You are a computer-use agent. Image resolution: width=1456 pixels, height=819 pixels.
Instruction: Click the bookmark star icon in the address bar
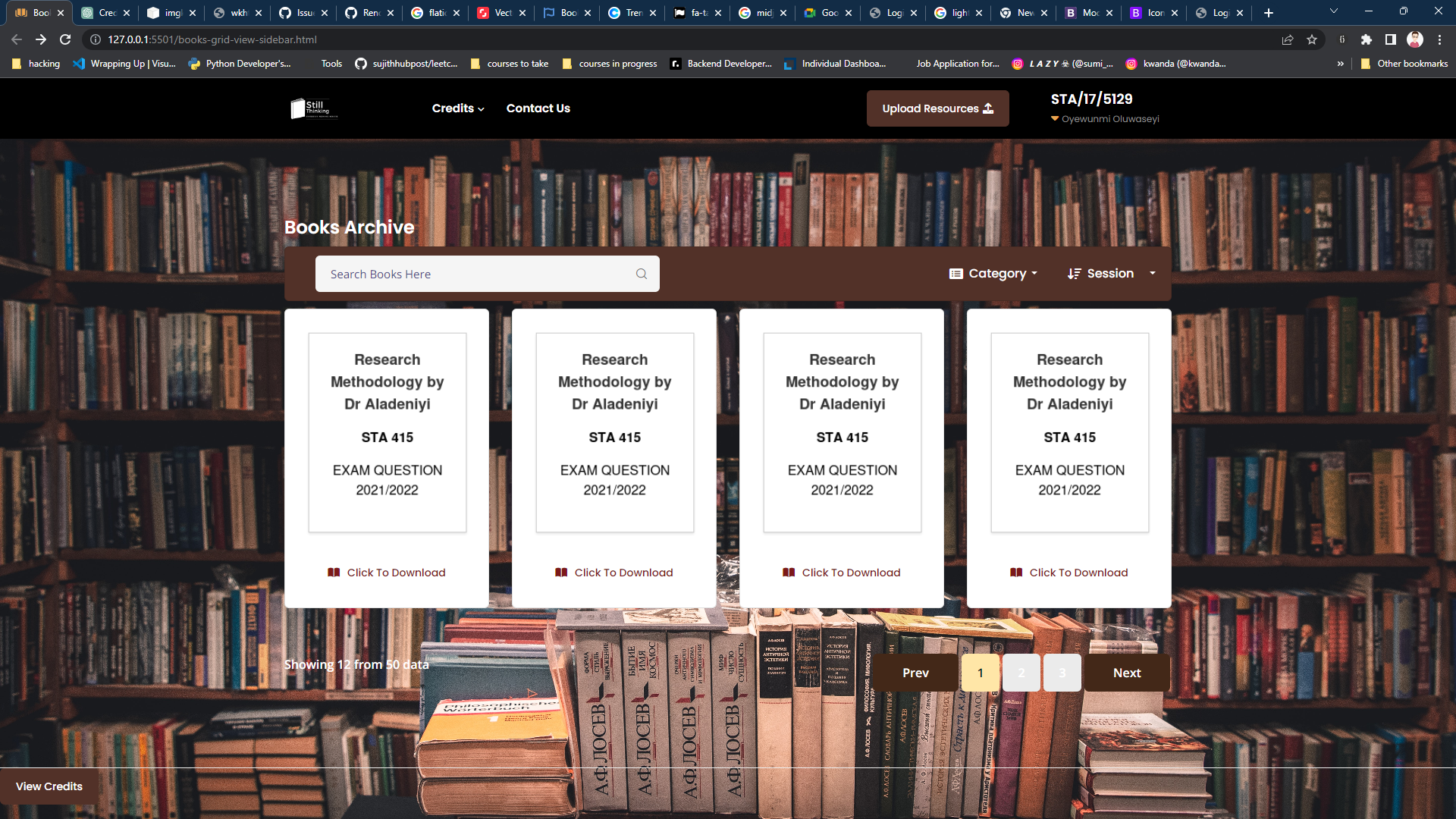point(1312,39)
